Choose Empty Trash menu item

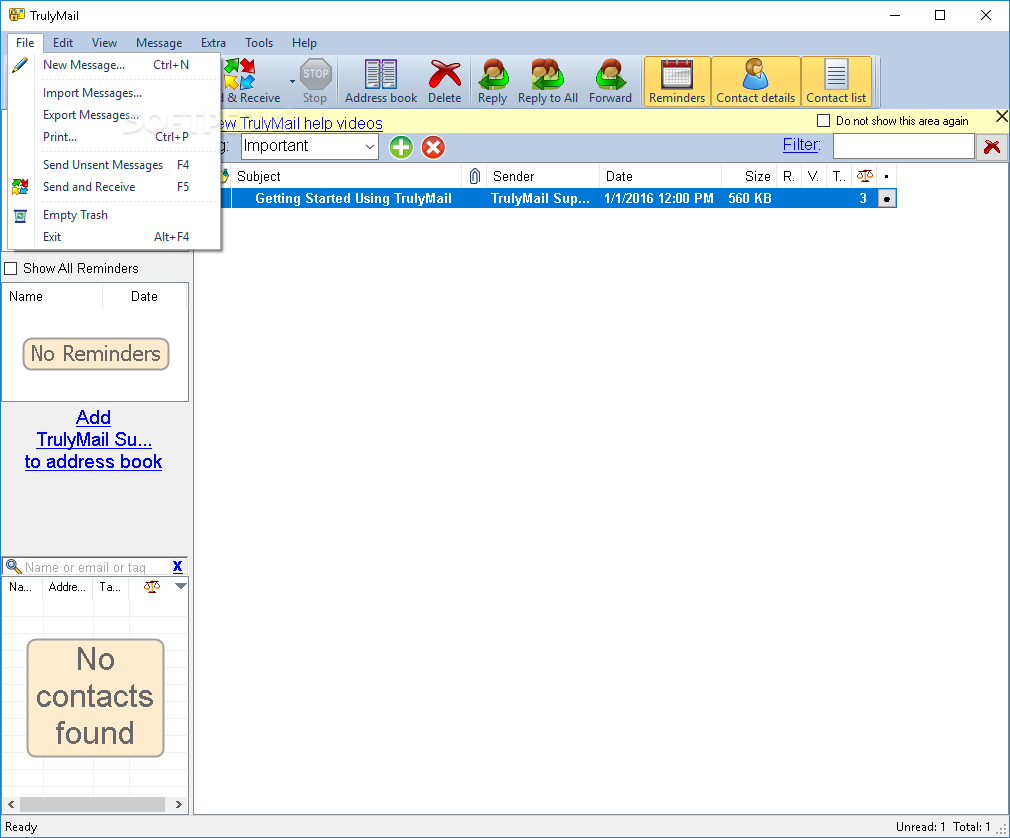pos(115,215)
